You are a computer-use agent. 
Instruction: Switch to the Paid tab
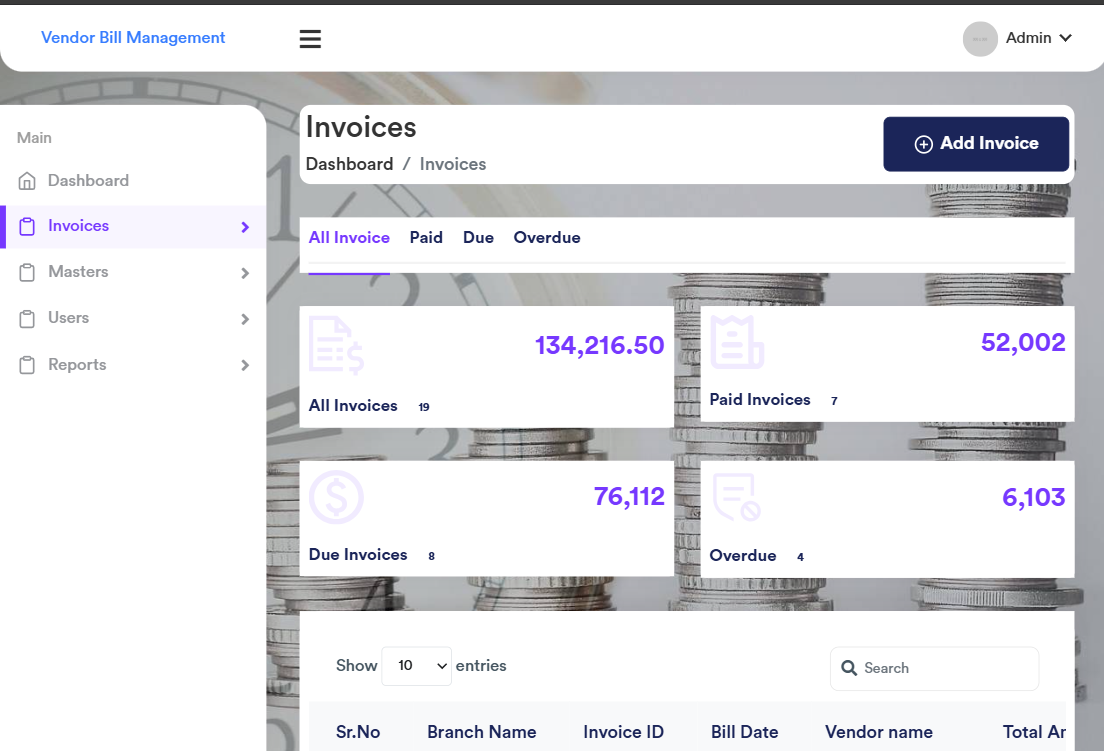point(426,238)
